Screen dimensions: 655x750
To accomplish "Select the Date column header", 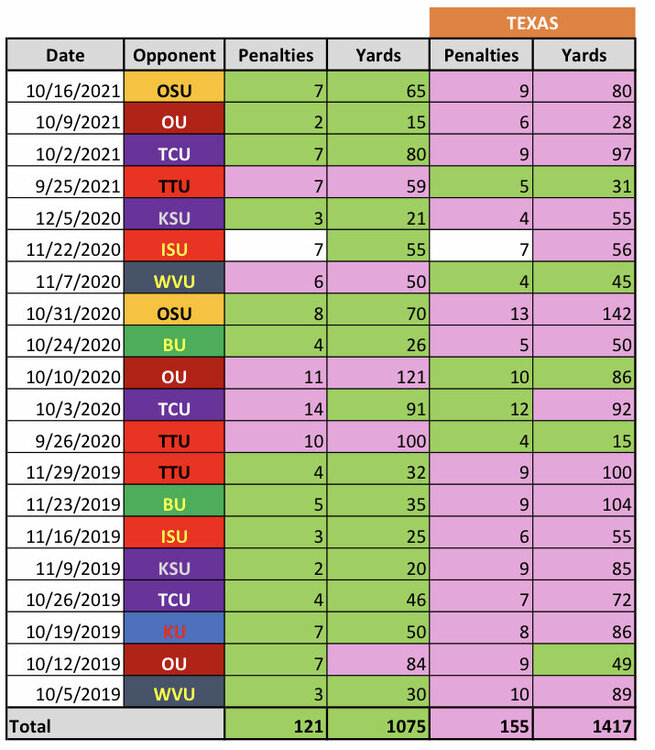I will tap(65, 55).
